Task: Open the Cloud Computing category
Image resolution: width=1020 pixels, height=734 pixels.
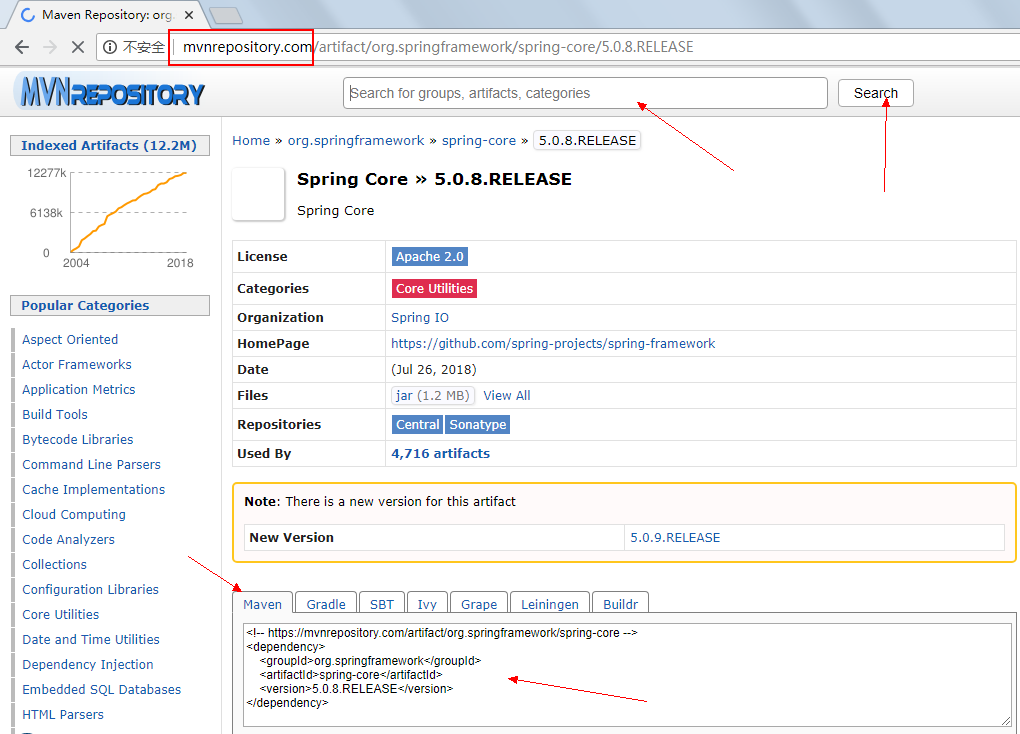Action: 74,514
